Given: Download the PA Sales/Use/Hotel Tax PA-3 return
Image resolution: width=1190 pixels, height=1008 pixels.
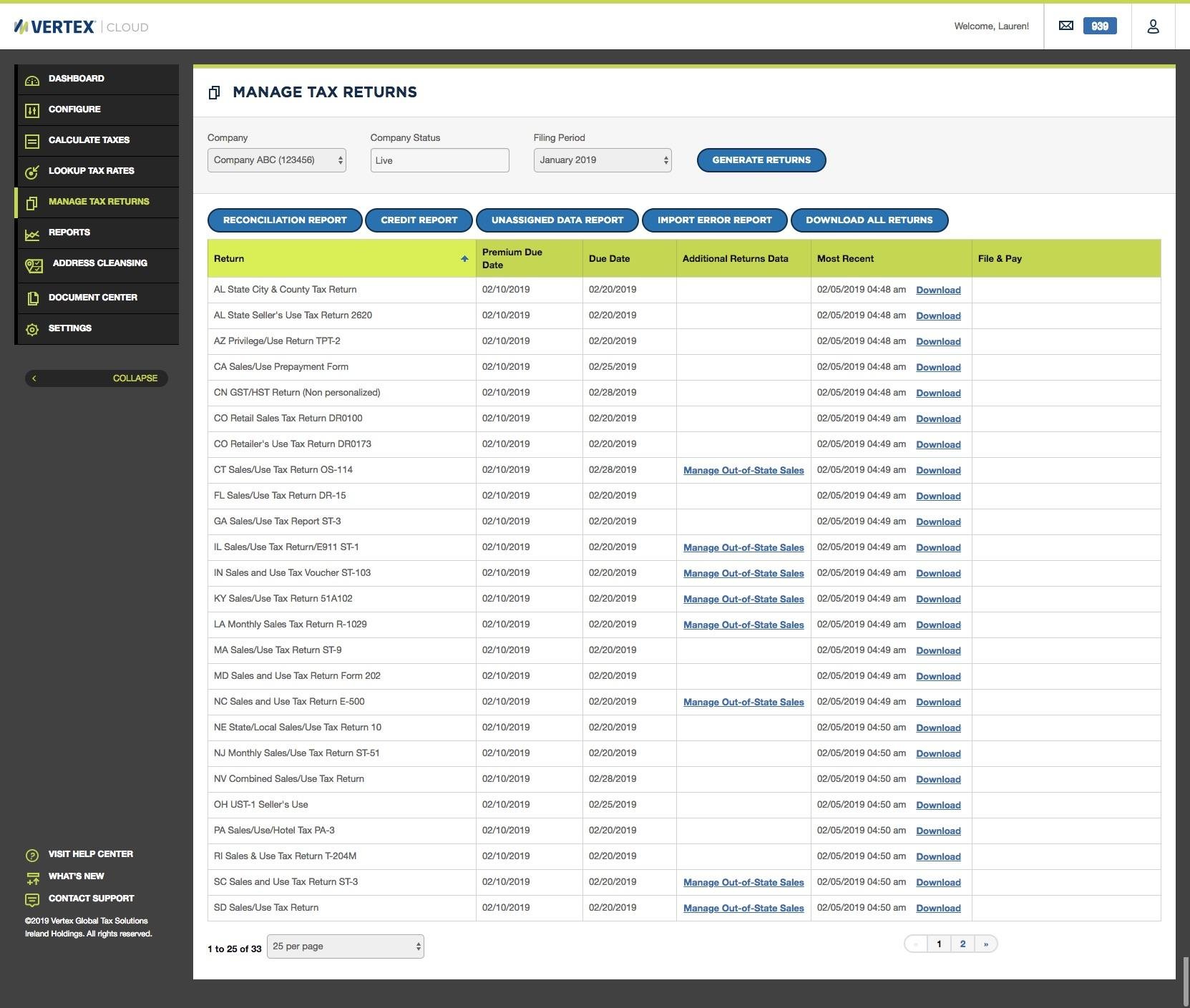Looking at the screenshot, I should click(x=938, y=831).
